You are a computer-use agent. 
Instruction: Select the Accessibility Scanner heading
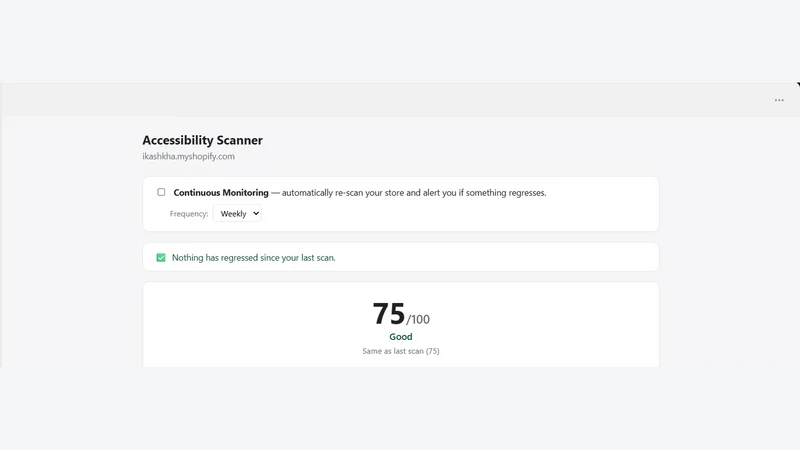coord(203,140)
